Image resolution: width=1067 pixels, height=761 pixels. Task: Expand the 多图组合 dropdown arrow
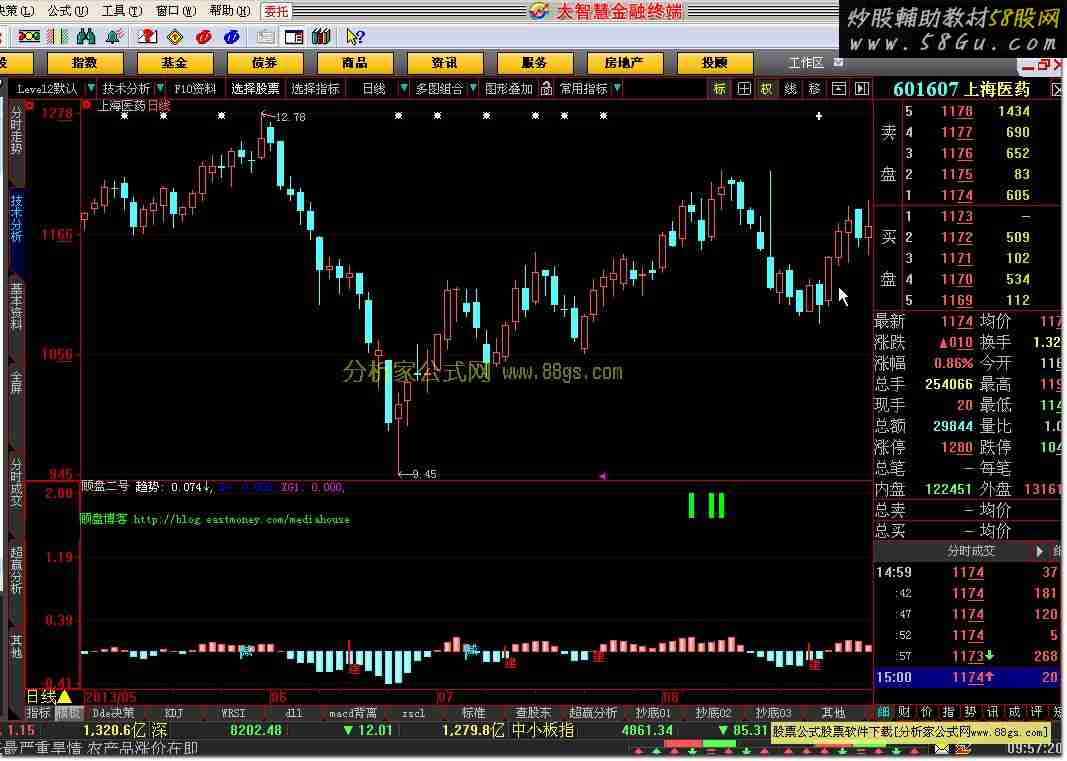point(473,88)
